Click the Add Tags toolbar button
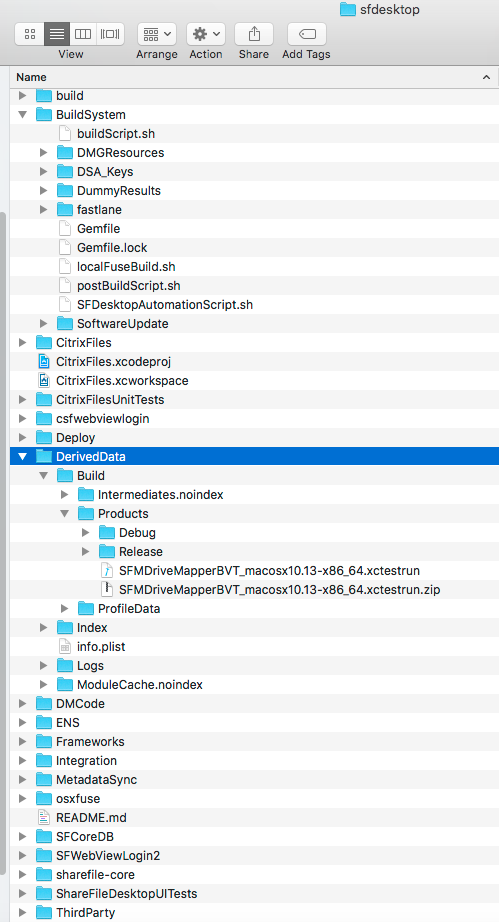 coord(307,34)
